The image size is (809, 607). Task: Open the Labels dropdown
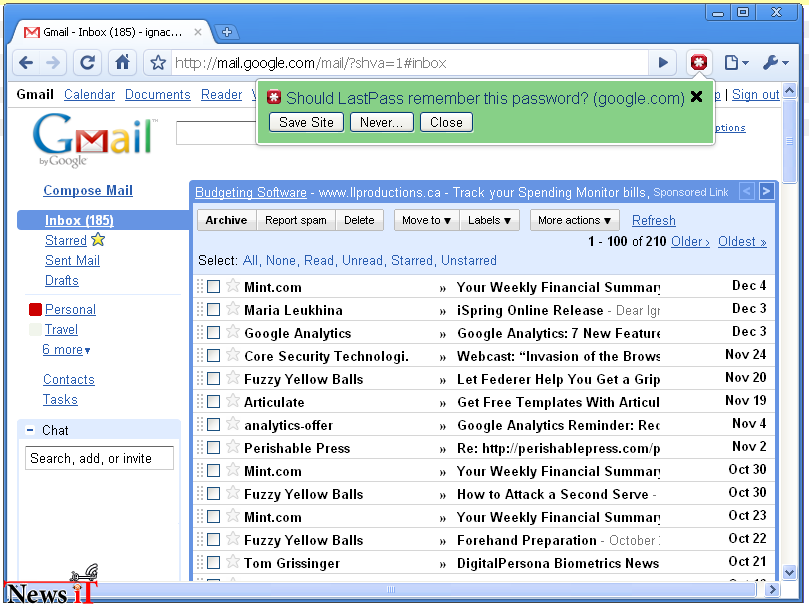[x=489, y=220]
